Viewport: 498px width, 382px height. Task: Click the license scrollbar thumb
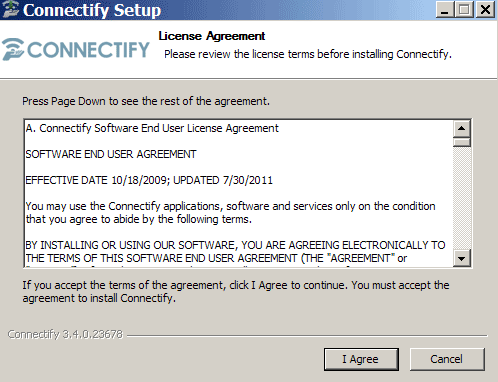click(462, 142)
